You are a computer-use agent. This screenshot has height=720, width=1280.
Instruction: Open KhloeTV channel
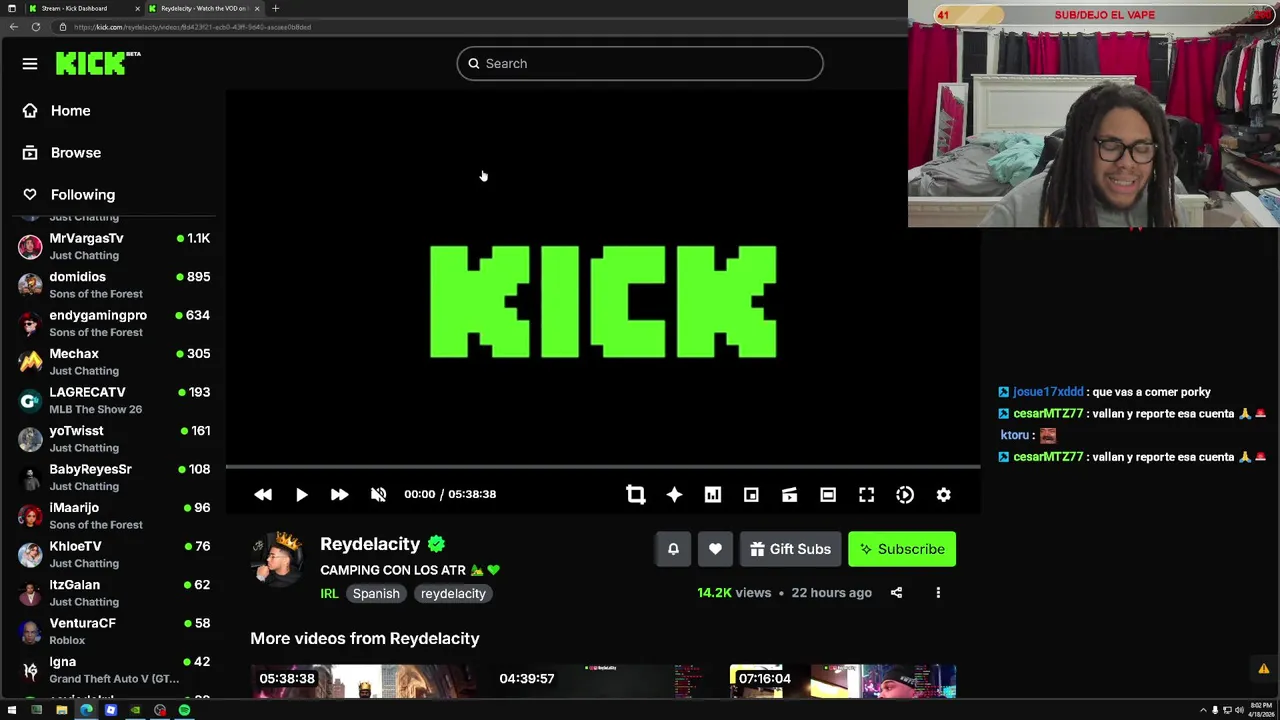tap(112, 554)
